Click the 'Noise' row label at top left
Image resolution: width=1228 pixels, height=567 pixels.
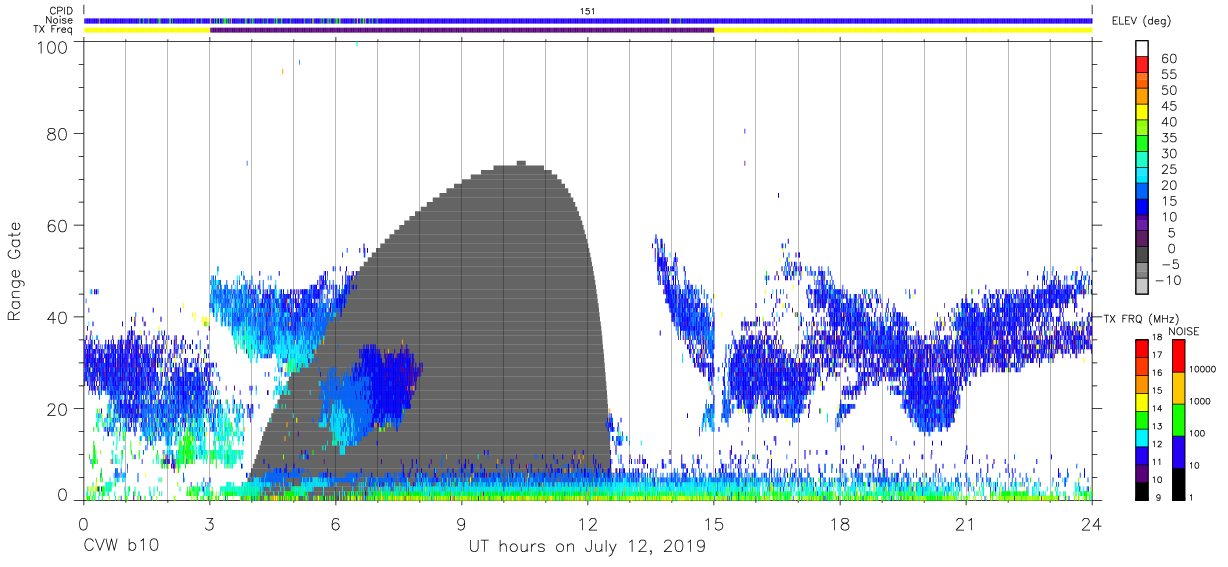[x=59, y=20]
